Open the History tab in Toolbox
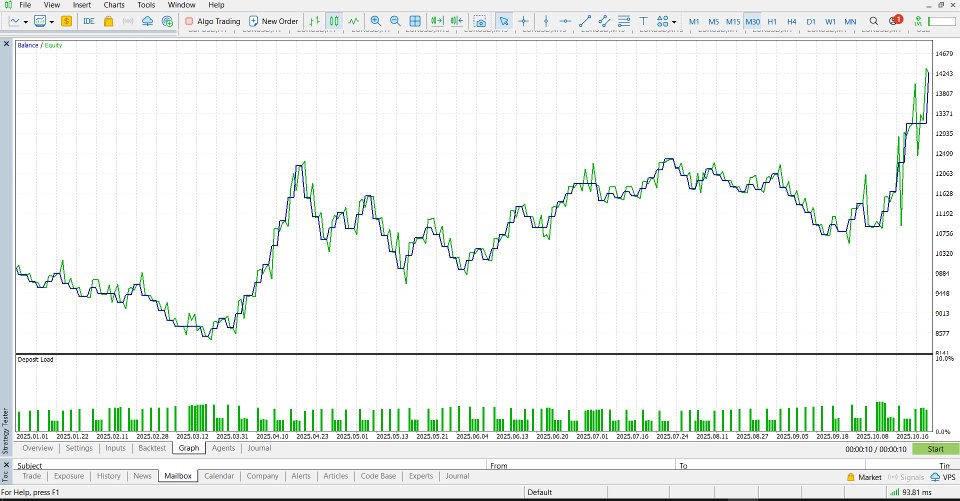The image size is (960, 501). [x=108, y=476]
